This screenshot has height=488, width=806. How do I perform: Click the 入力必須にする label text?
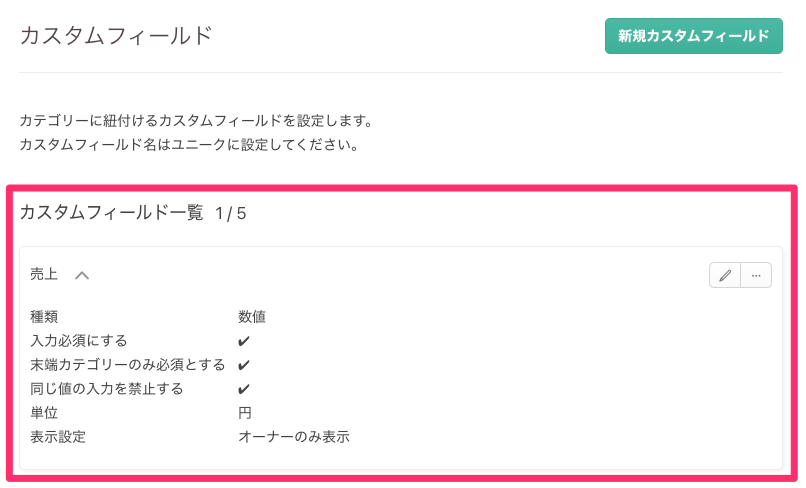[79, 341]
